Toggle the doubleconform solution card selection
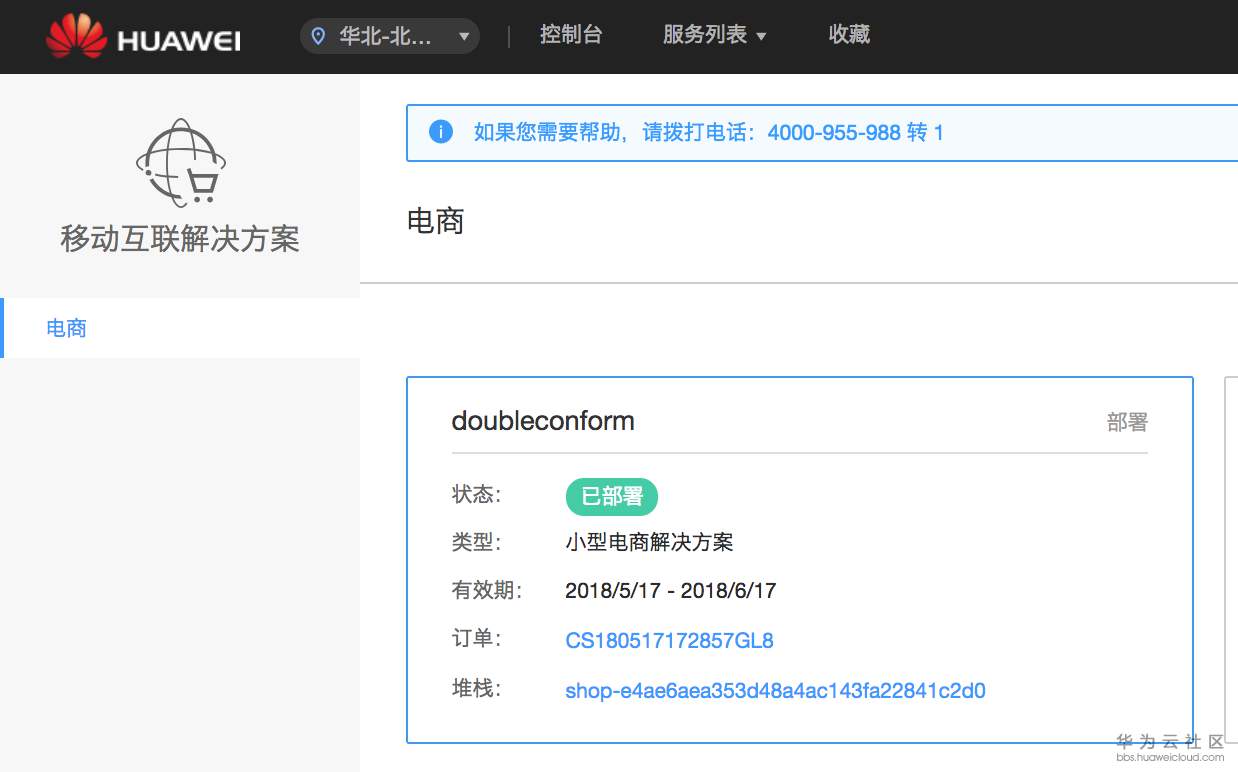Viewport: 1238px width, 772px height. point(799,560)
